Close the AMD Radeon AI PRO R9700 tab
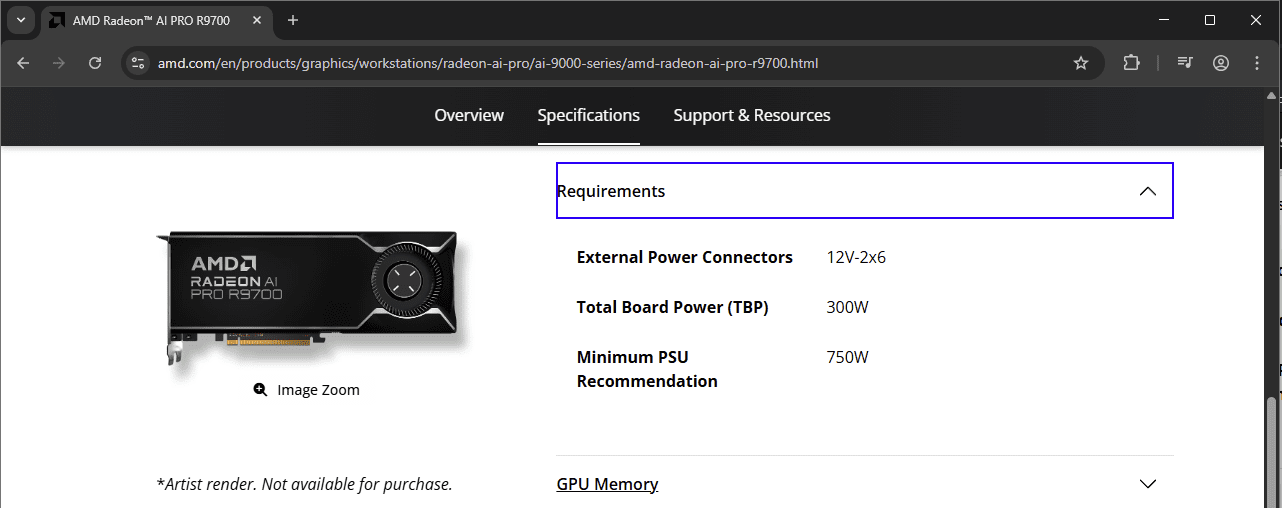Screen dimensions: 1282x508 pos(259,20)
